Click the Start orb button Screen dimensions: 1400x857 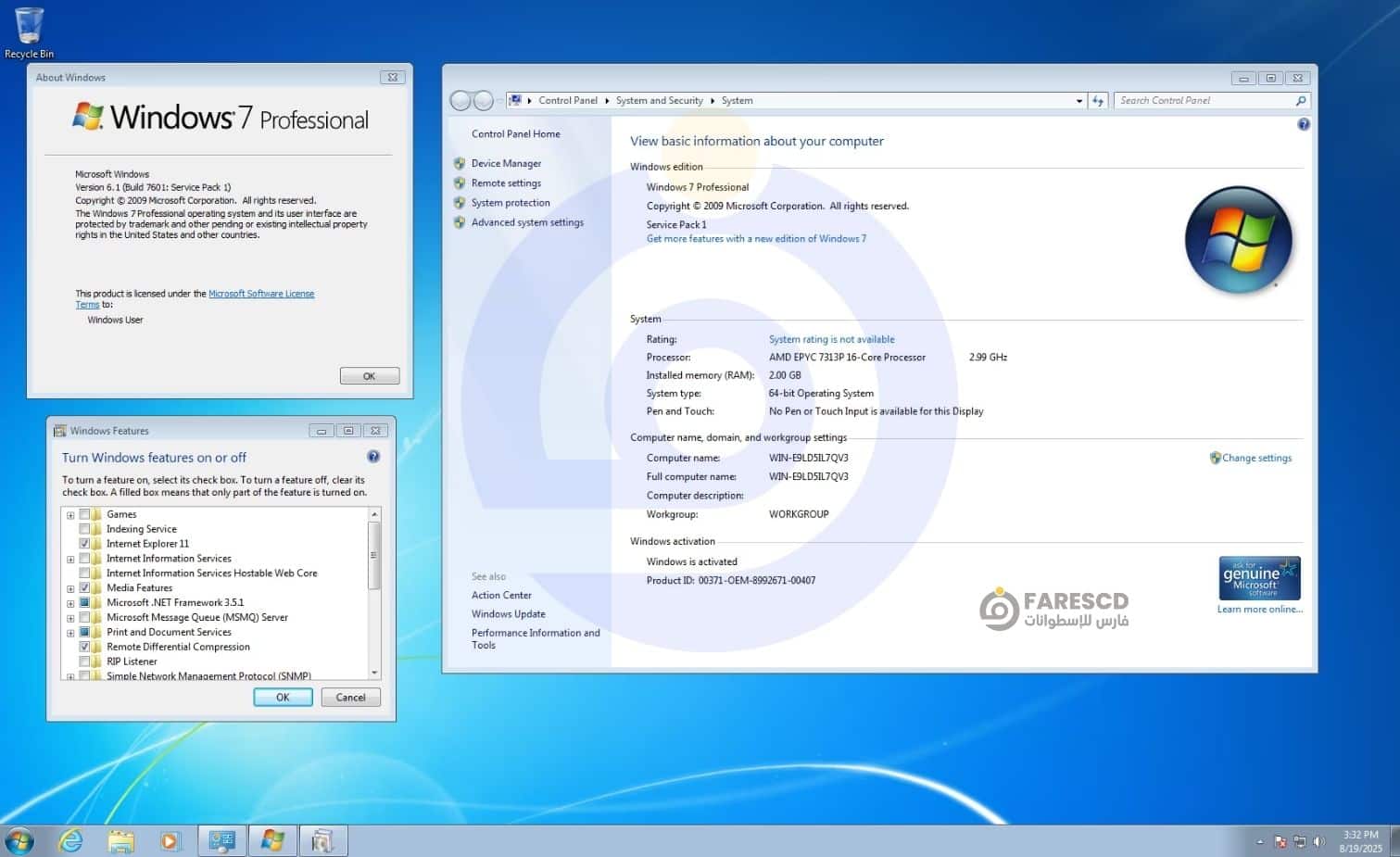[x=19, y=841]
